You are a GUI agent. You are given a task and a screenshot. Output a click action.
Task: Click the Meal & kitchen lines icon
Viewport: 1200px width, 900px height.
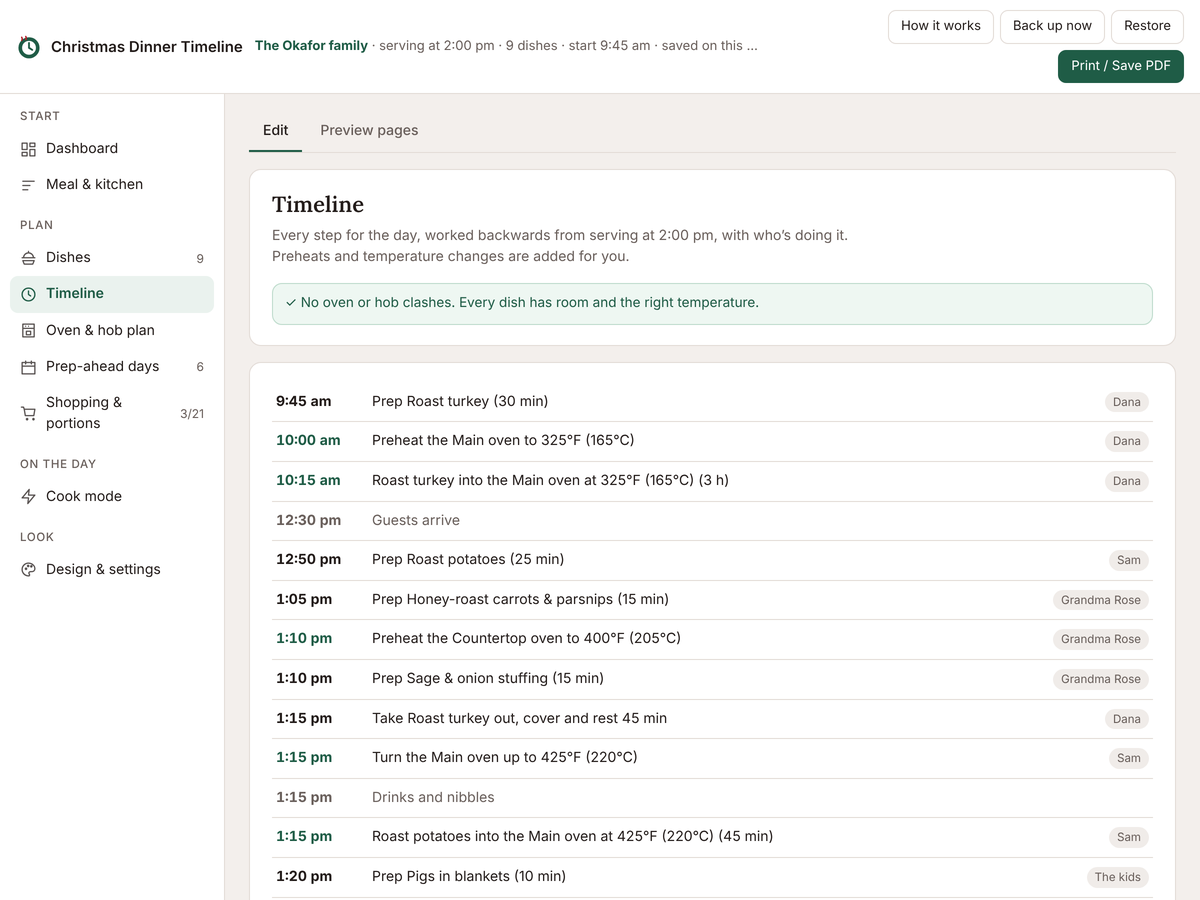point(28,185)
